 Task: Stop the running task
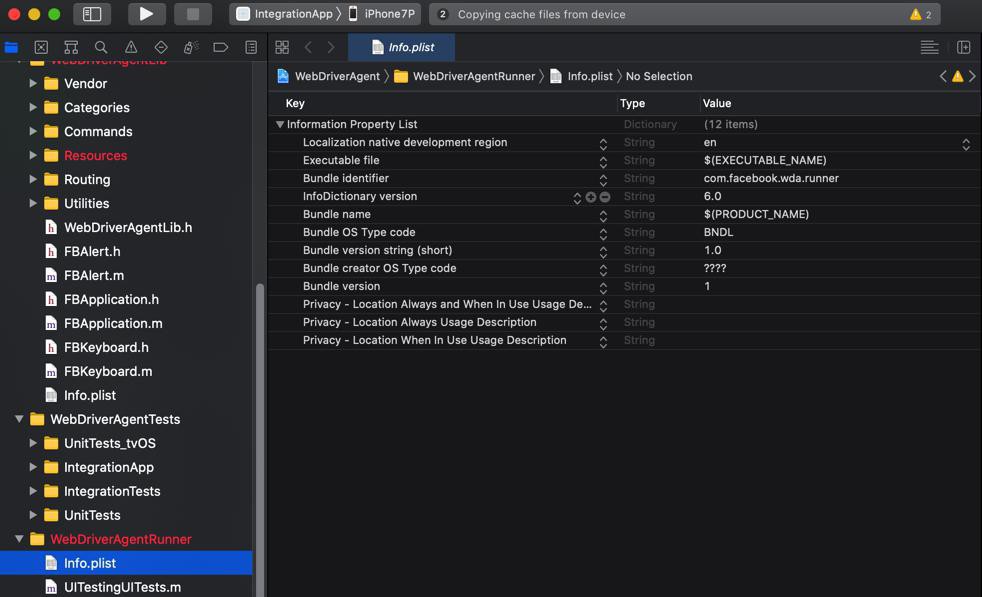coord(193,14)
